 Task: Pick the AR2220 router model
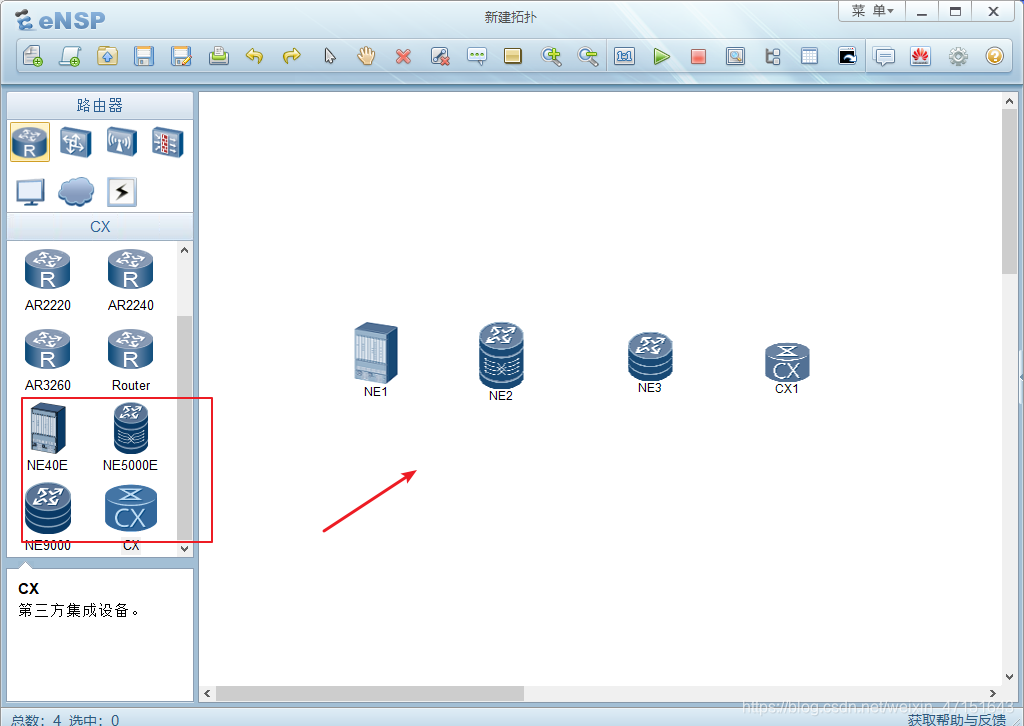48,280
